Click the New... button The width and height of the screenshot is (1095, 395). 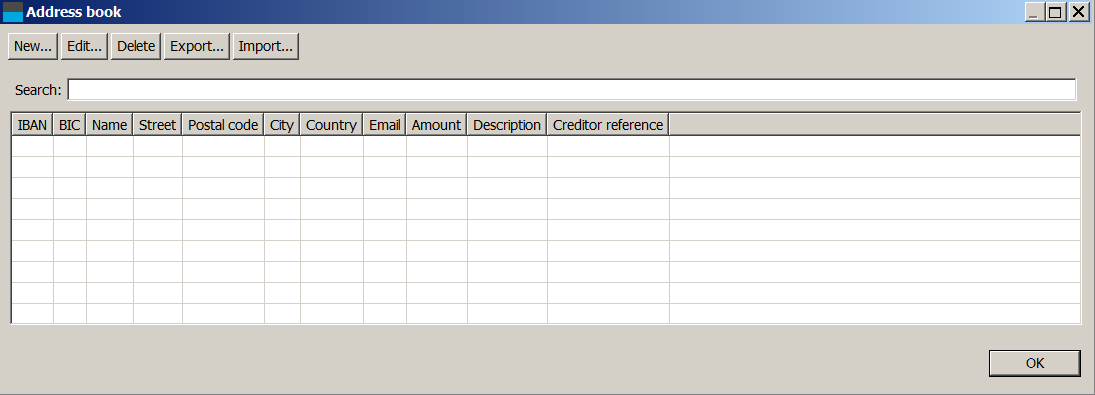pos(33,46)
